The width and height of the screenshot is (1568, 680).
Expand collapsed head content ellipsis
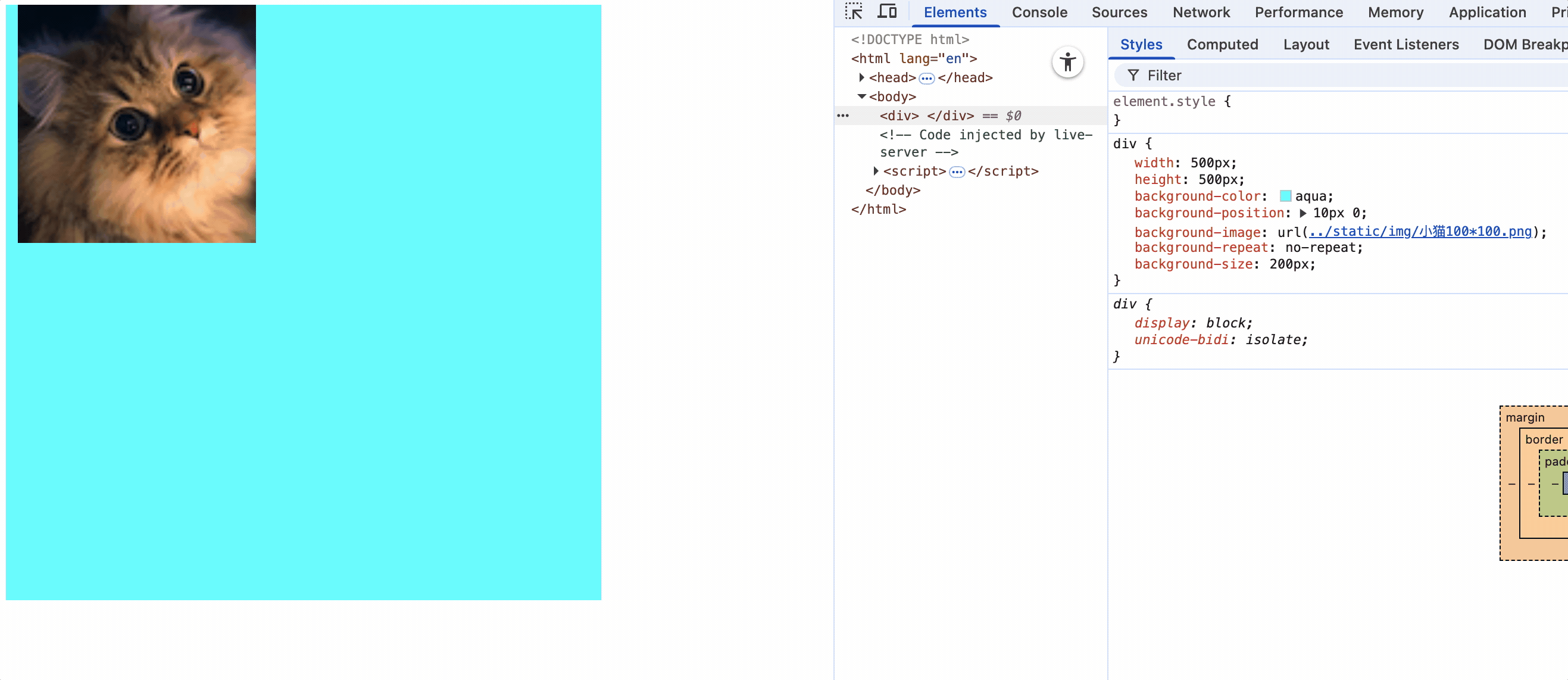coord(926,78)
